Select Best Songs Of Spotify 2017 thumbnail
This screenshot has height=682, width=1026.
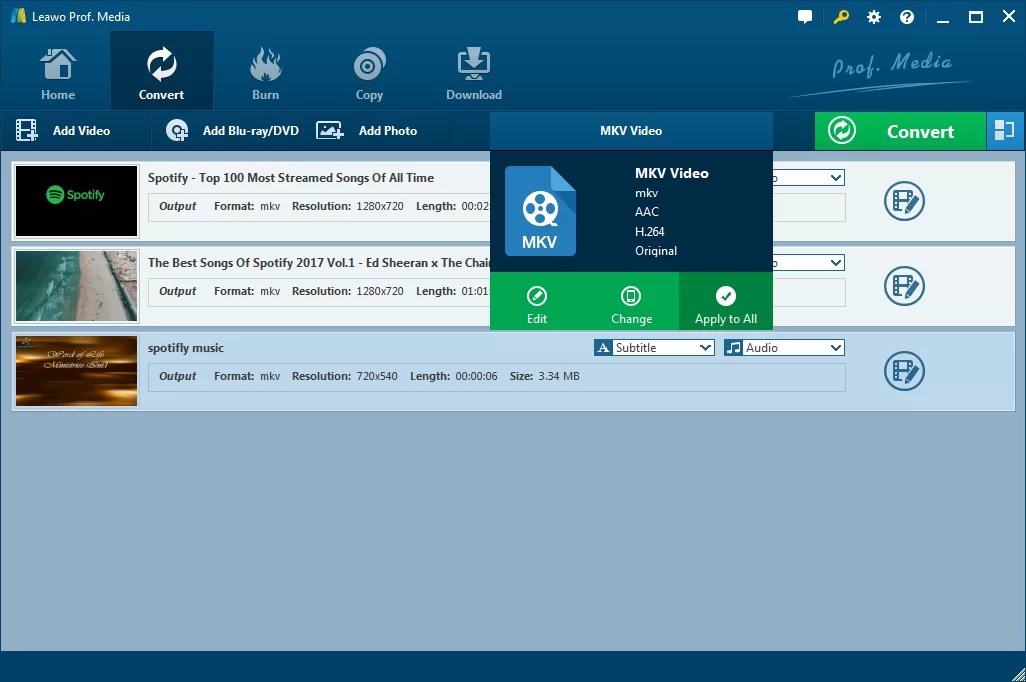pyautogui.click(x=77, y=286)
